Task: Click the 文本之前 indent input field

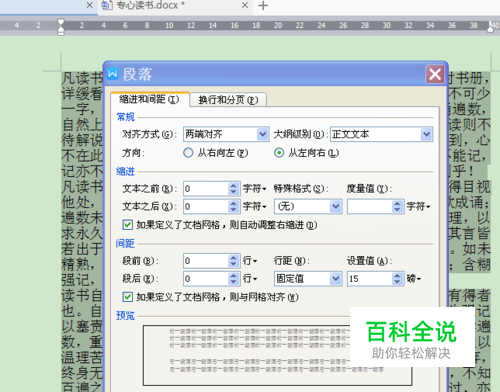Action: (206, 189)
